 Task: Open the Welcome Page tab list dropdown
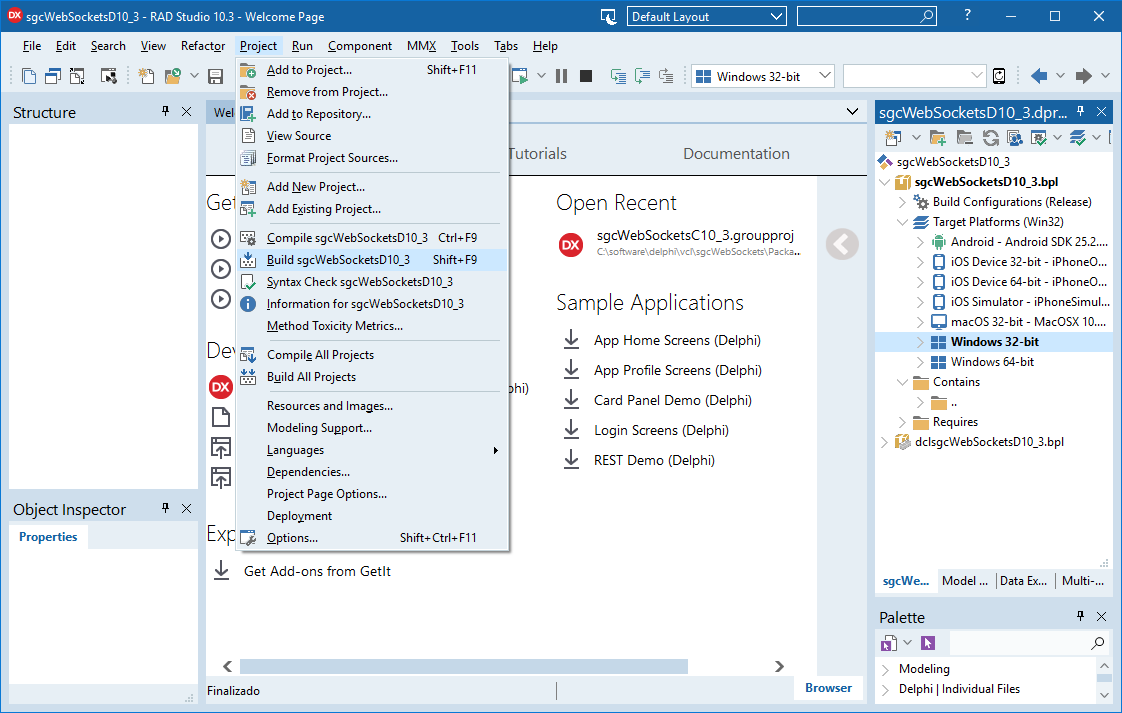(x=852, y=112)
